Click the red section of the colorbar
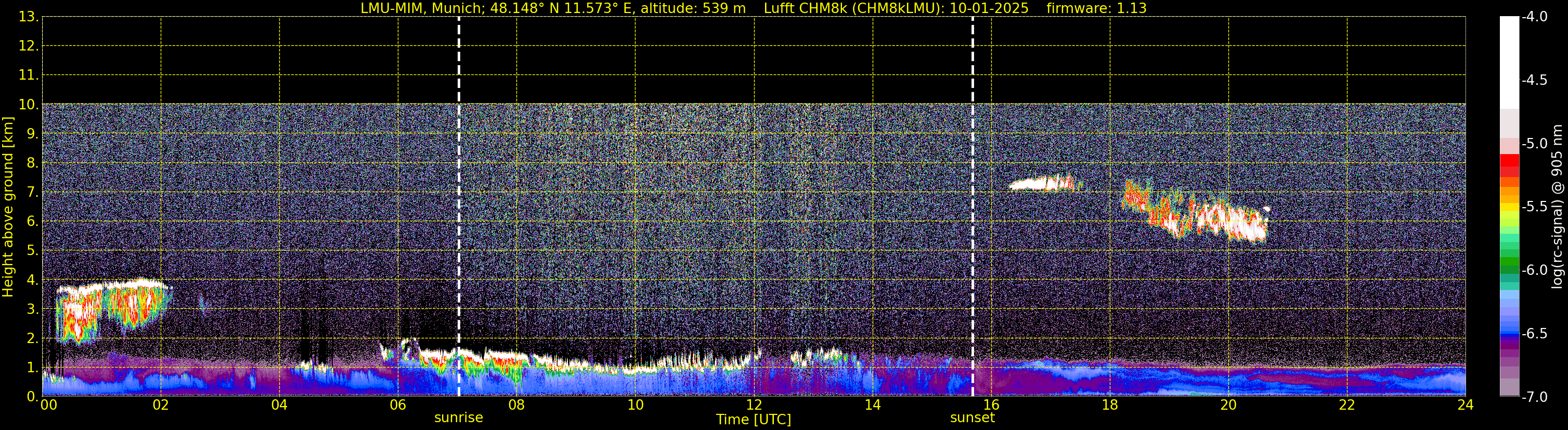This screenshot has height=430, width=1568. click(1510, 165)
